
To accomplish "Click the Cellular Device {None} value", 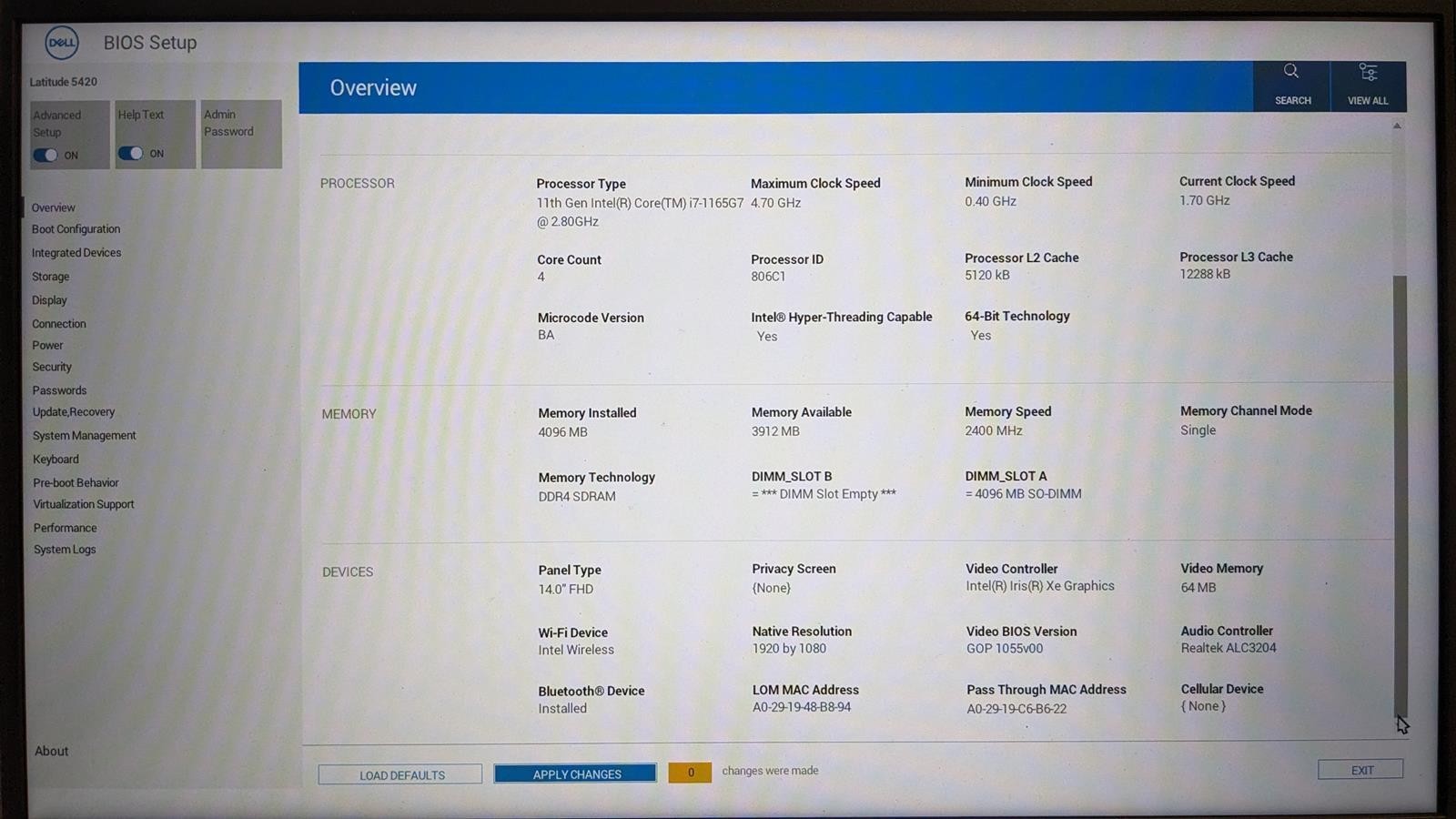I will coord(1203,706).
